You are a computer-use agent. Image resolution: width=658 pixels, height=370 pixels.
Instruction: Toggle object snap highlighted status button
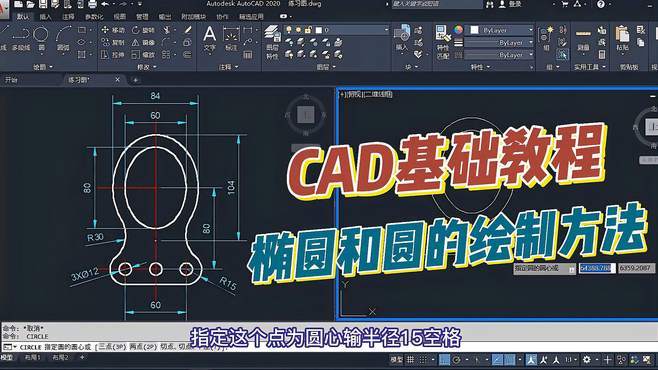(x=509, y=360)
